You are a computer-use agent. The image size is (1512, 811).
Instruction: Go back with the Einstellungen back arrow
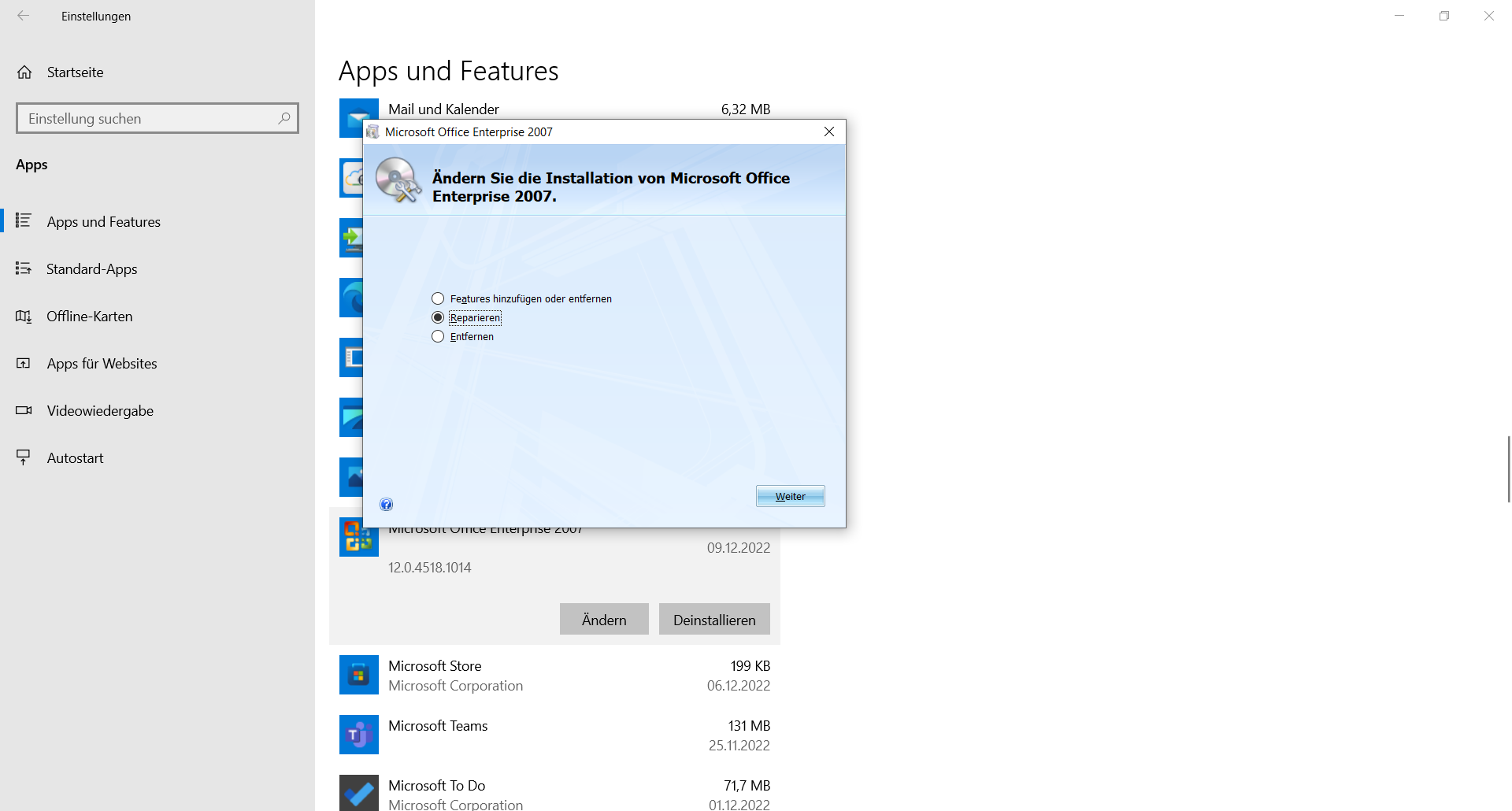(24, 16)
